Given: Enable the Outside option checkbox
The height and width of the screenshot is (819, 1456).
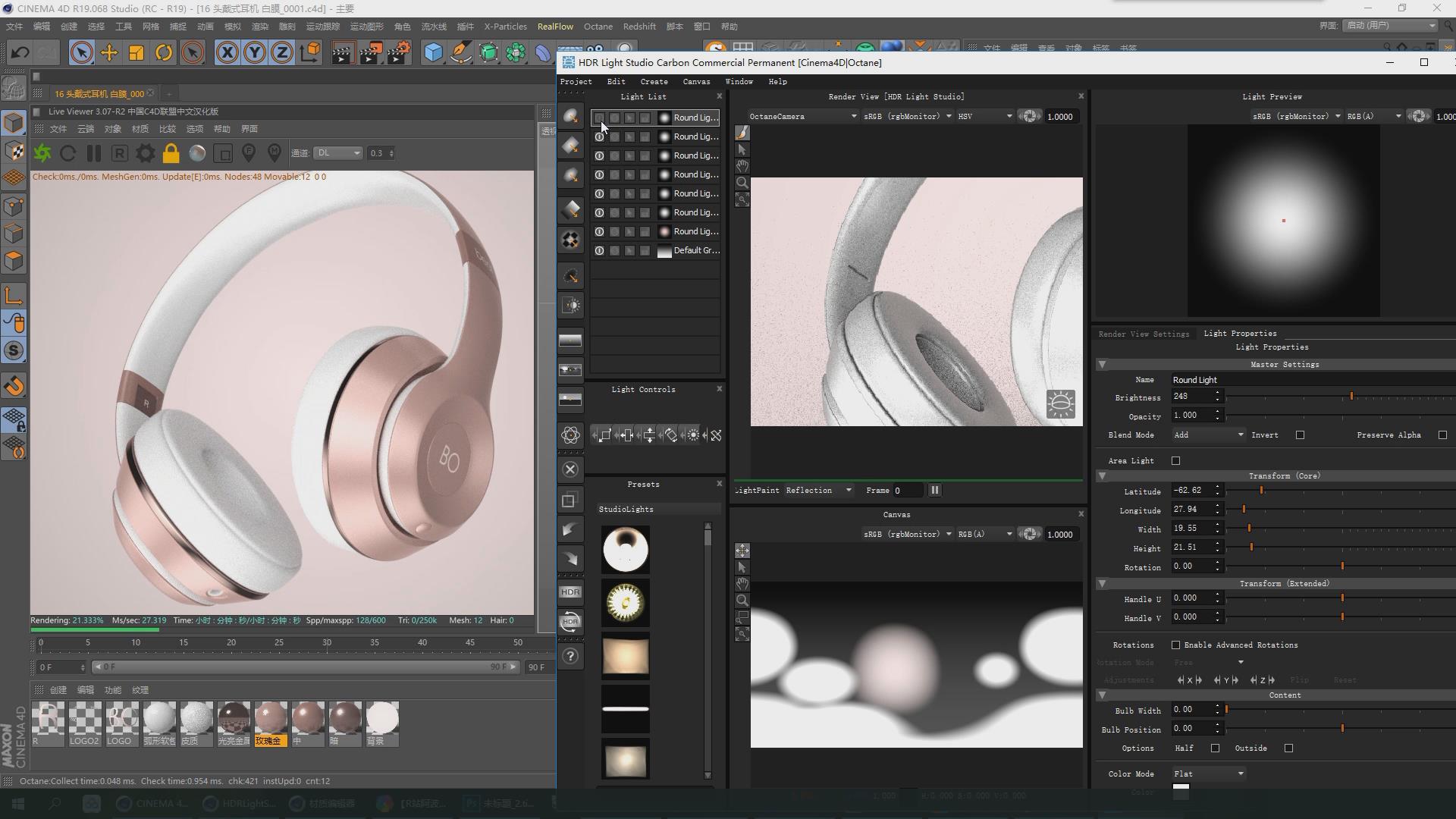Looking at the screenshot, I should (1288, 748).
